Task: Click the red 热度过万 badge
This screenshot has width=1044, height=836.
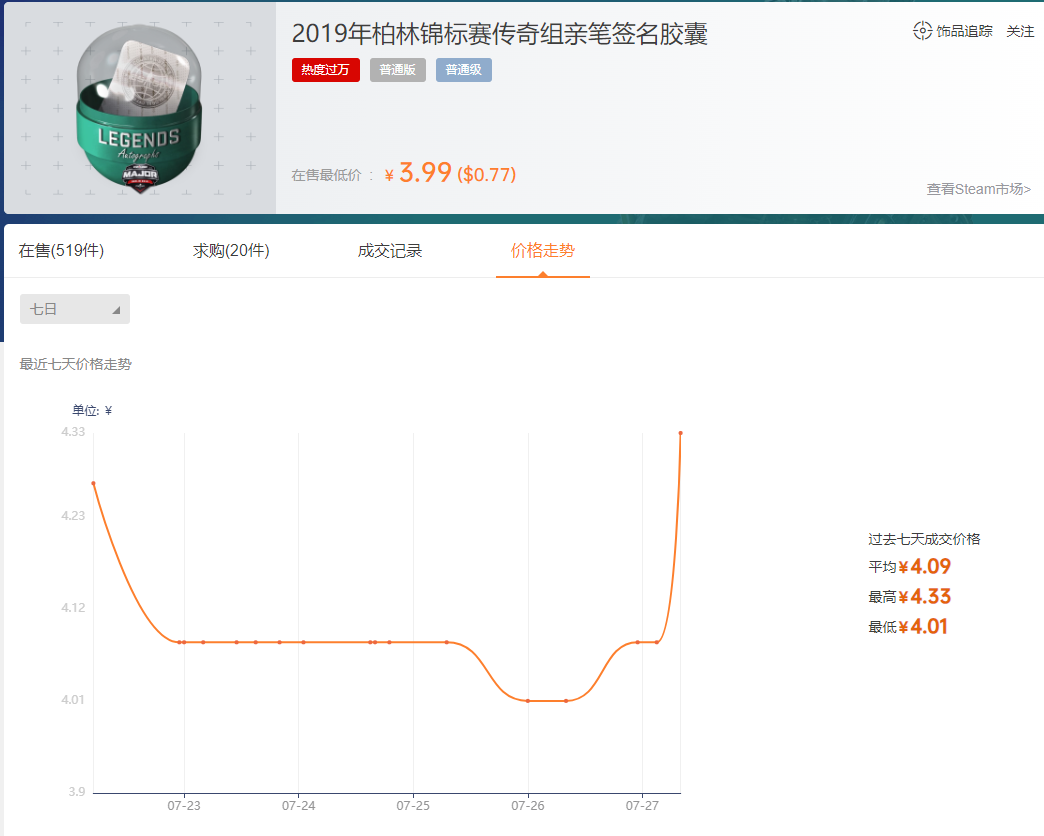Action: 325,70
